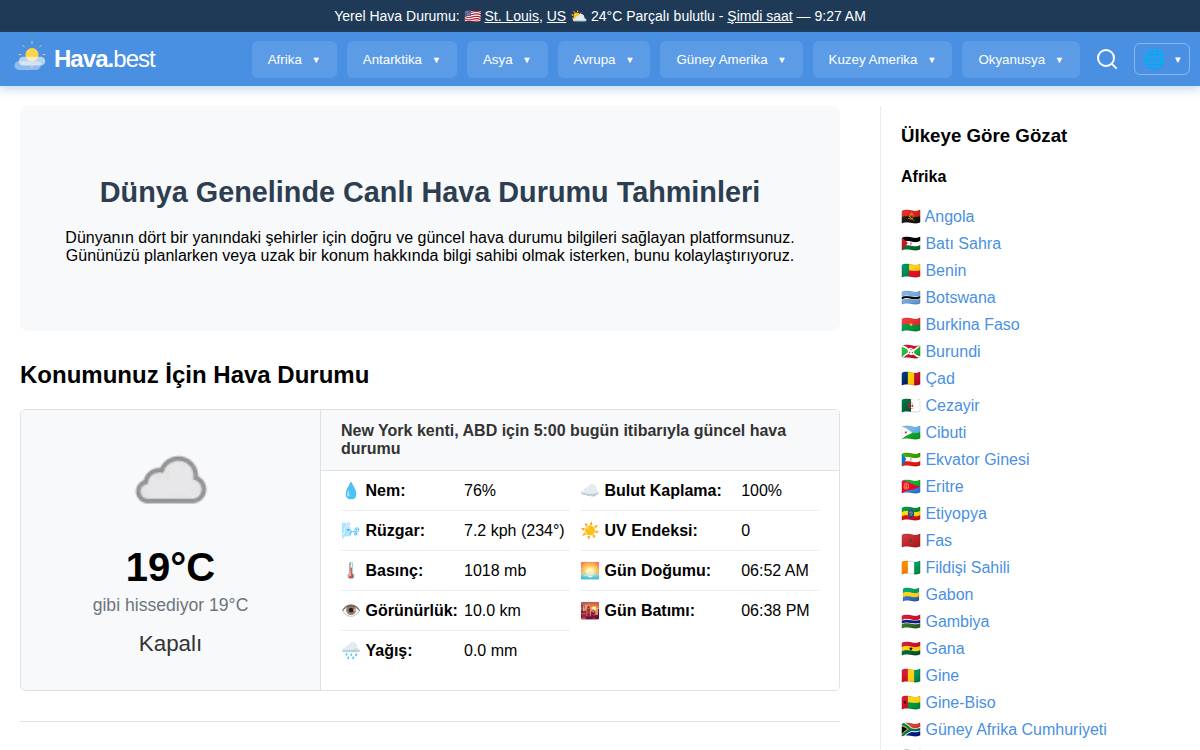Click the 19°C temperature reading
The image size is (1200, 750).
170,567
